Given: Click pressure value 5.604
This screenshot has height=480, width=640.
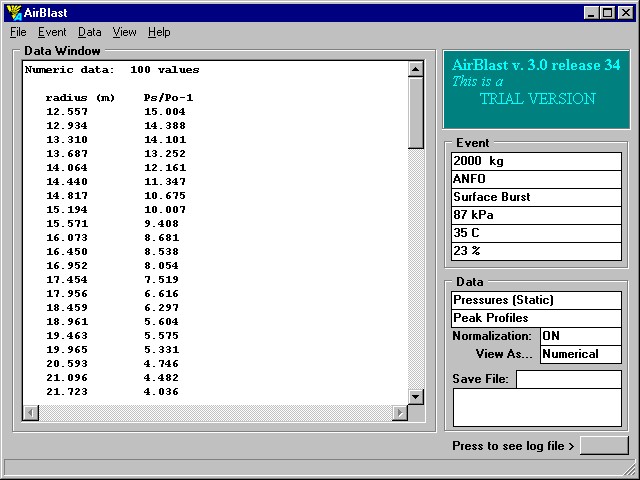Looking at the screenshot, I should 161,322.
